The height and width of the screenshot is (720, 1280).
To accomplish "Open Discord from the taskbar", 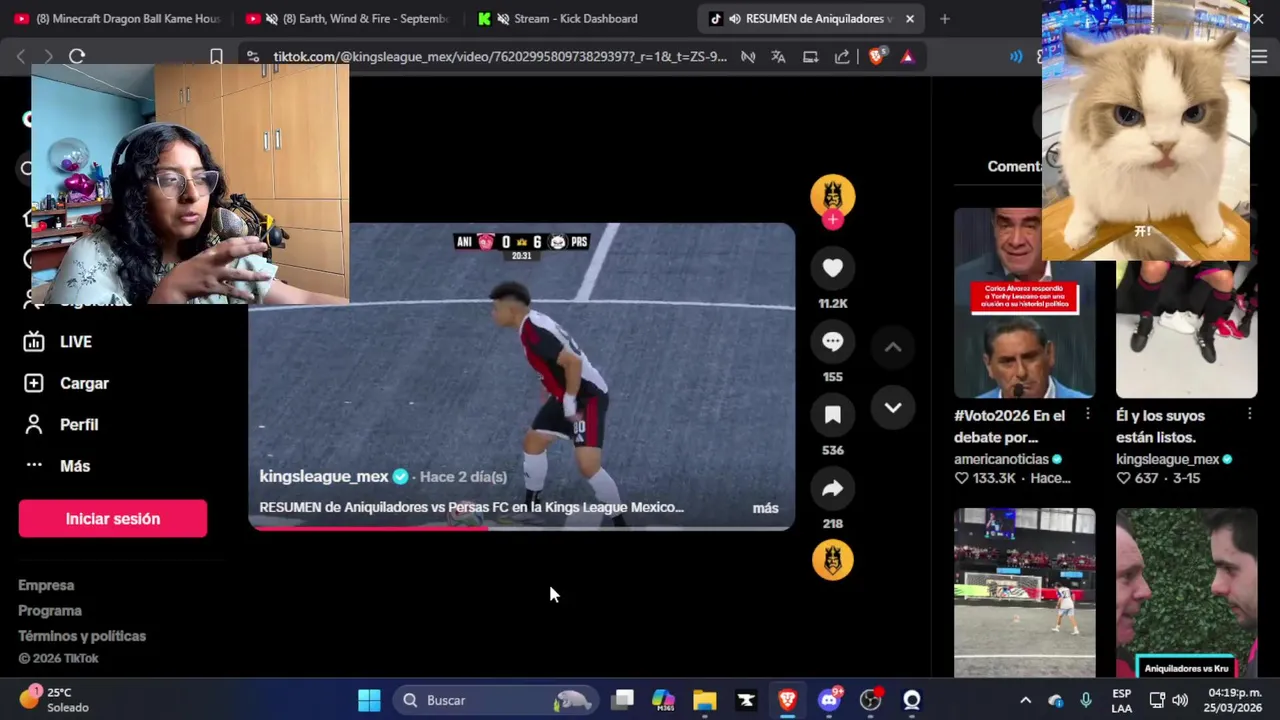I will pyautogui.click(x=829, y=700).
